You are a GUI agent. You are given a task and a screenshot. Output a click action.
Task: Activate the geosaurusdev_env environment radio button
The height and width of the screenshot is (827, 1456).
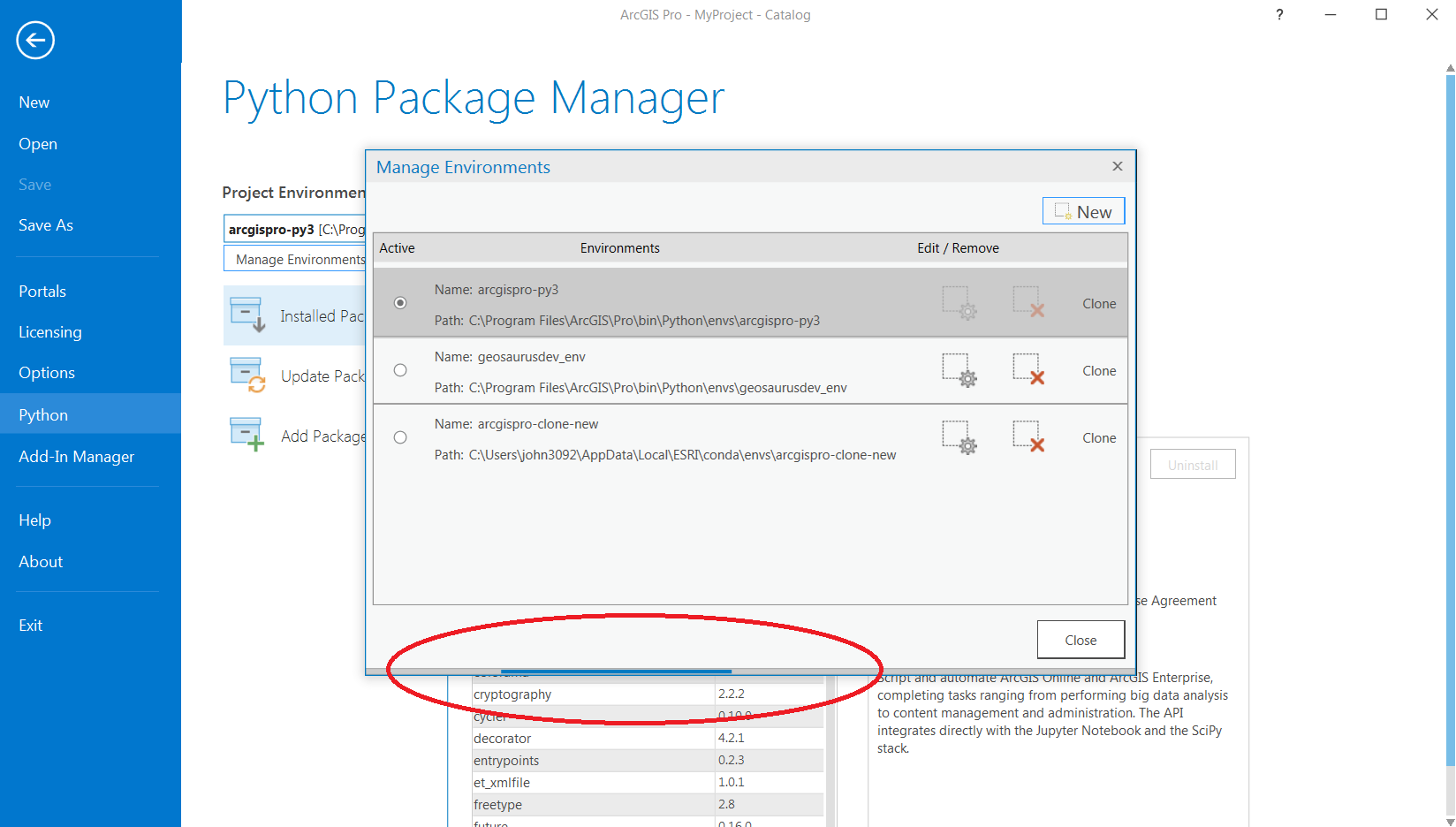pyautogui.click(x=400, y=370)
